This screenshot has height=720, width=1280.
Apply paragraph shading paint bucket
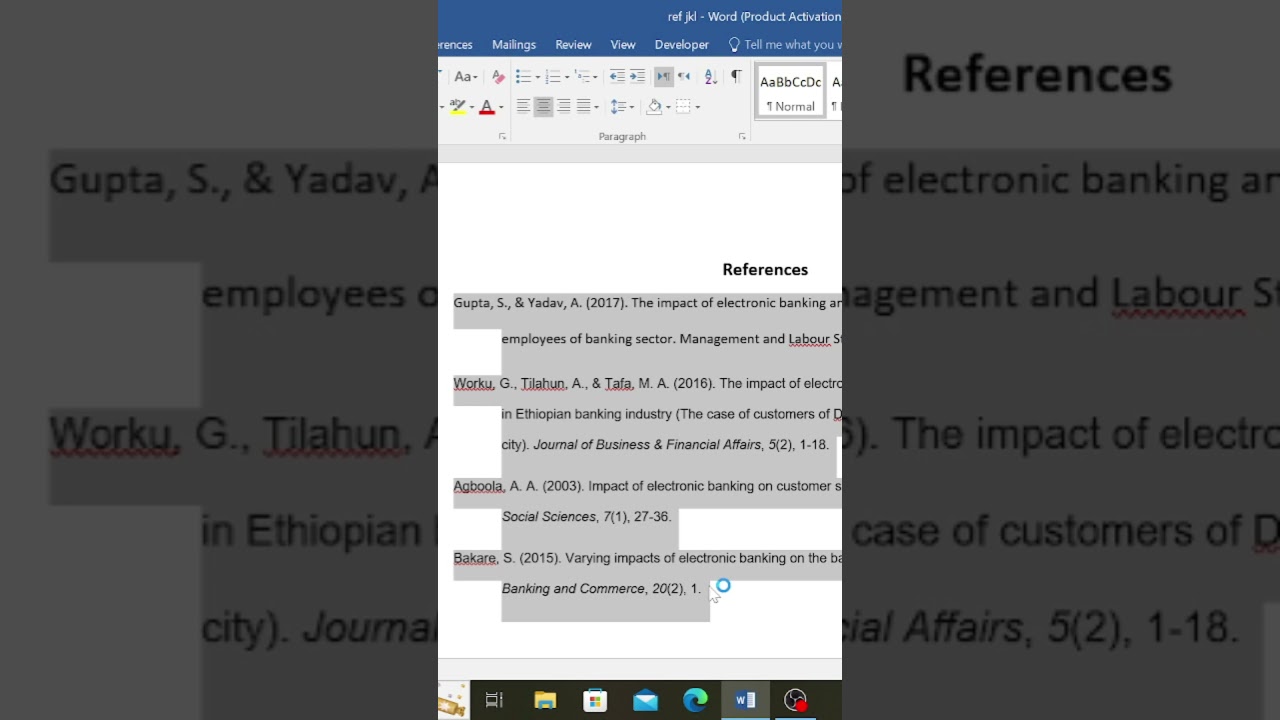[x=654, y=106]
